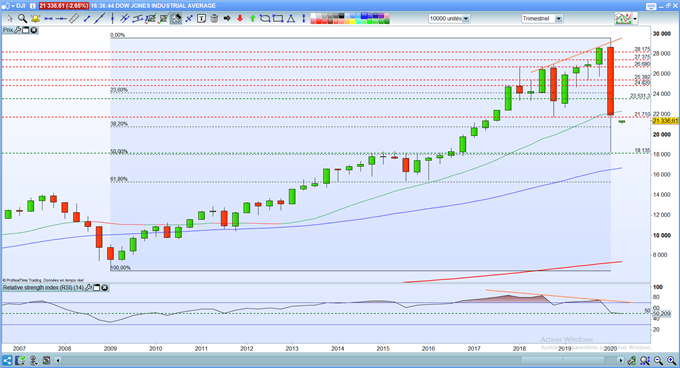Choose the long trend line tool
Viewport: 680px width, 368px height.
tap(100, 19)
